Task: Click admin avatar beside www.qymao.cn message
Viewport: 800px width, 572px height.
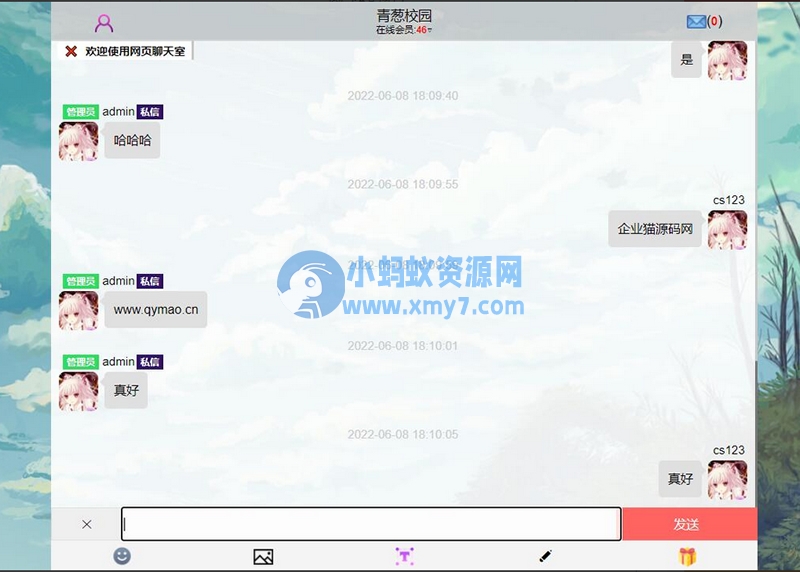Action: click(79, 311)
